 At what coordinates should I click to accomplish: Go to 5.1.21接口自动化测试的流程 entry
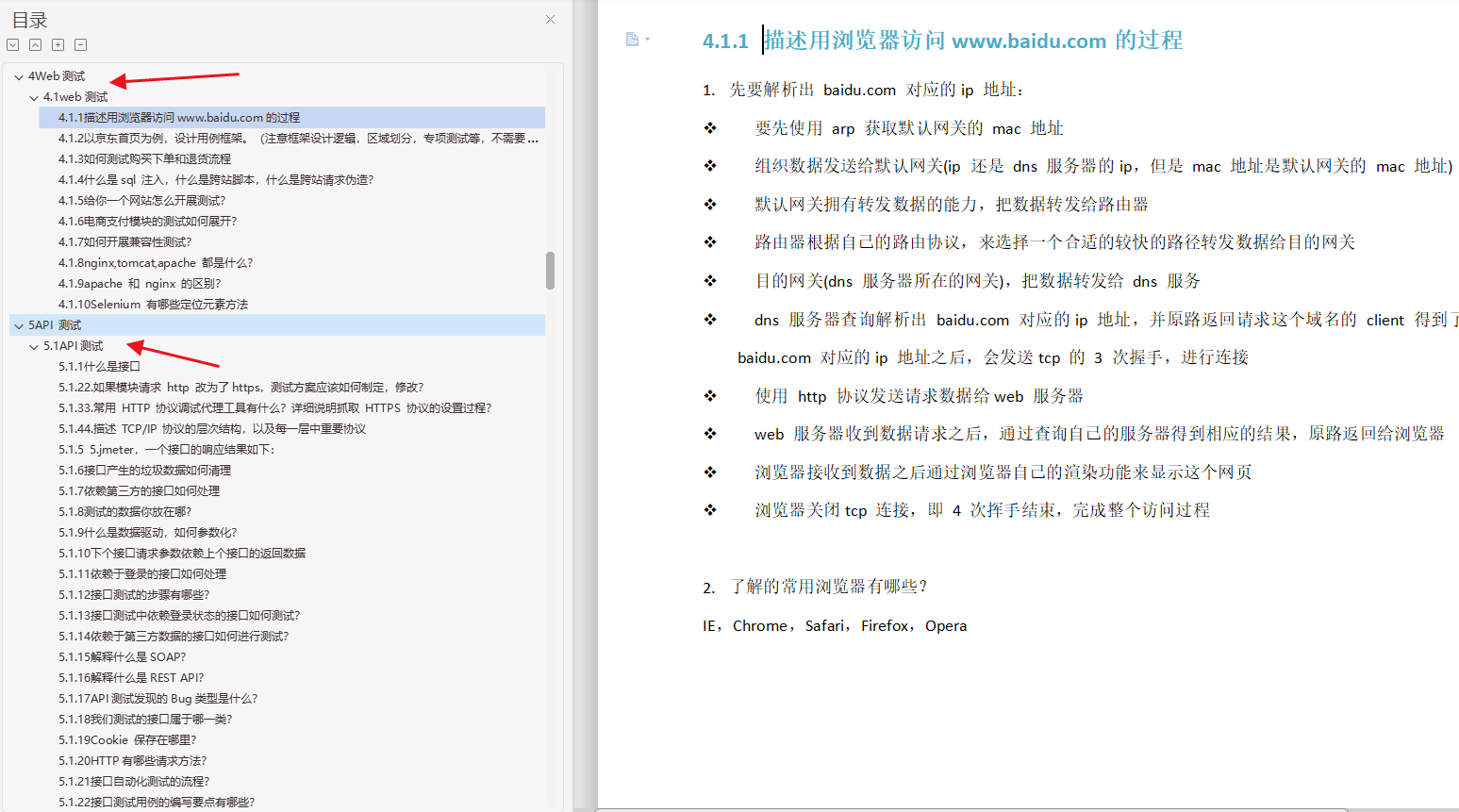[x=134, y=781]
